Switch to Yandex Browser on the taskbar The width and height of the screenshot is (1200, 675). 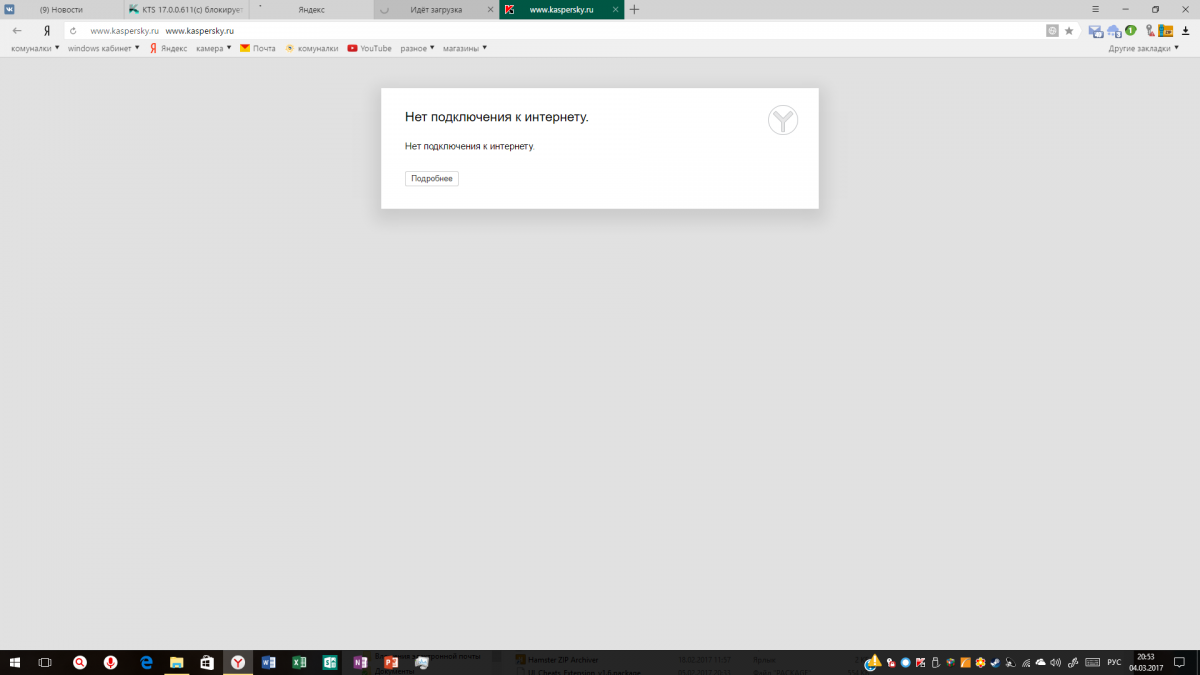[238, 662]
